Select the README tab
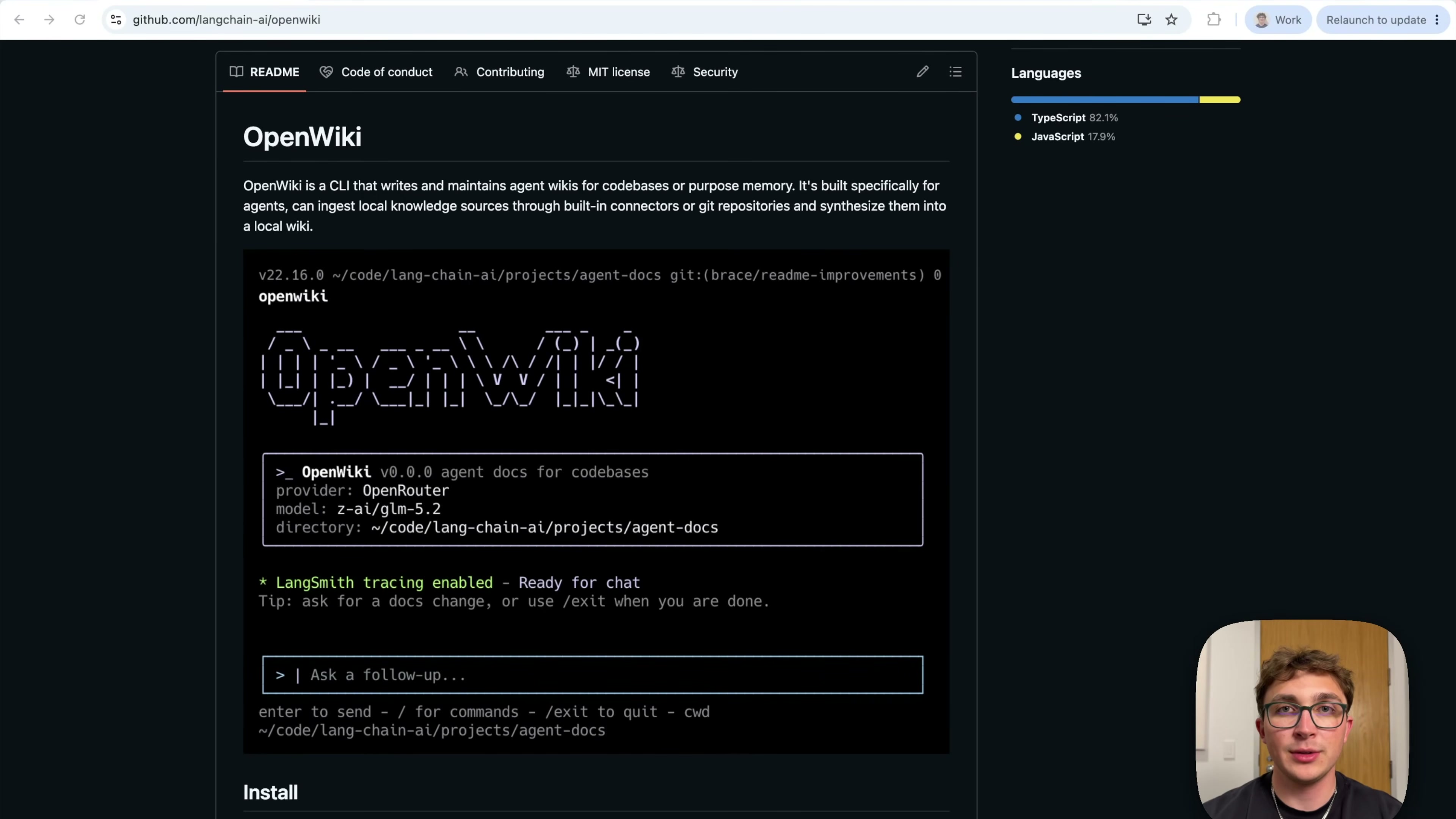The width and height of the screenshot is (1456, 819). point(265,72)
